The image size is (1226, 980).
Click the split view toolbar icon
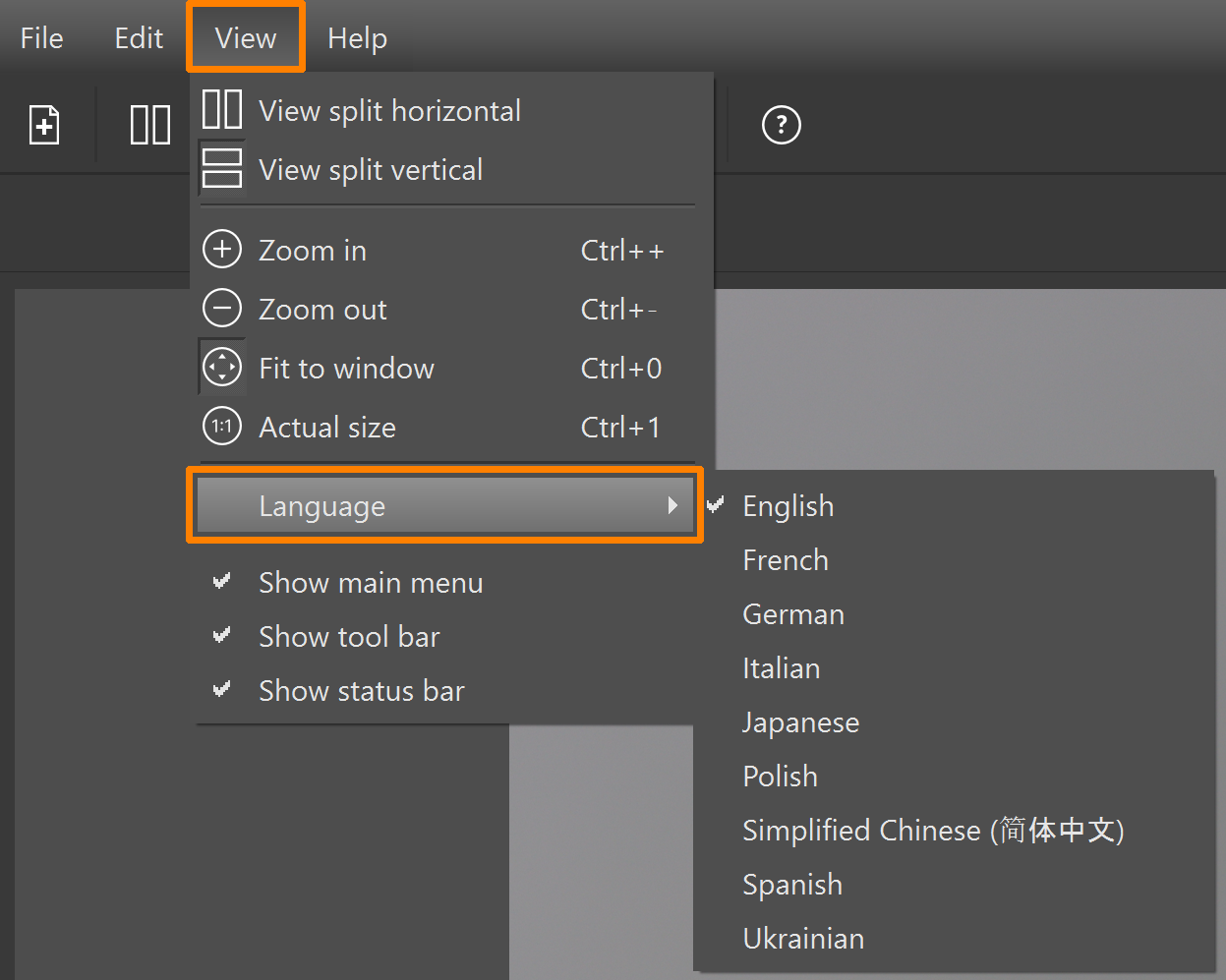click(149, 125)
